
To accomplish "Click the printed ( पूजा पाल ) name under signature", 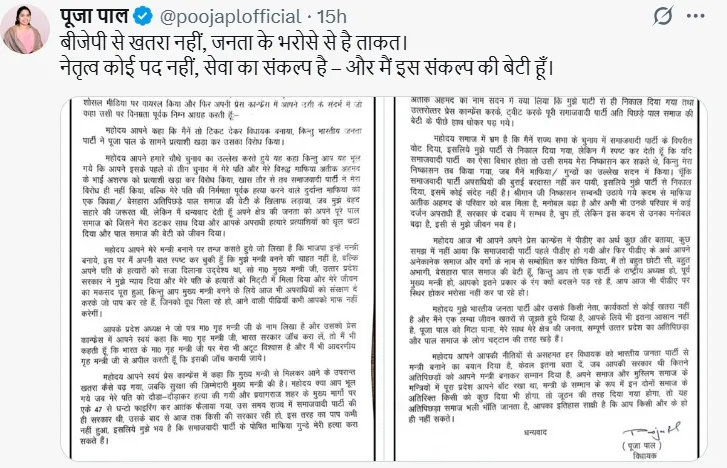I will pos(642,446).
